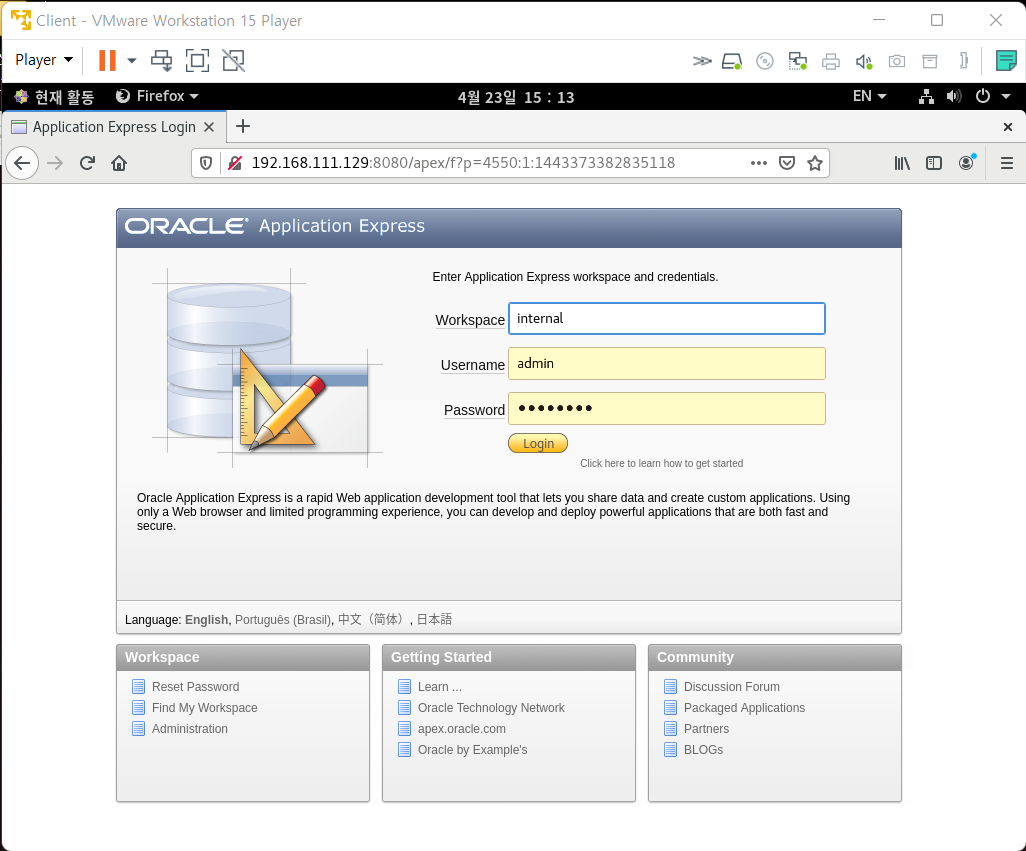Close the Firefox window with the X
1026x851 pixels.
(x=1008, y=127)
